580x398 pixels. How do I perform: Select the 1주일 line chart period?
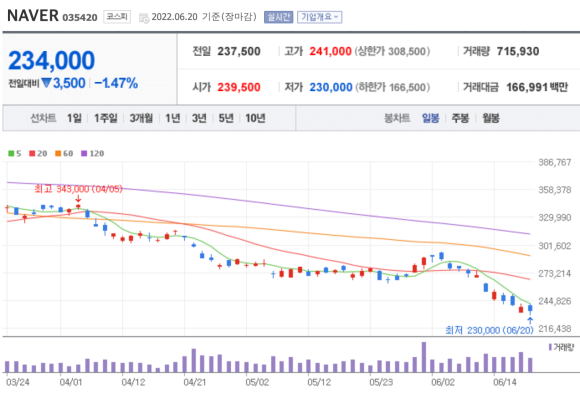click(105, 118)
